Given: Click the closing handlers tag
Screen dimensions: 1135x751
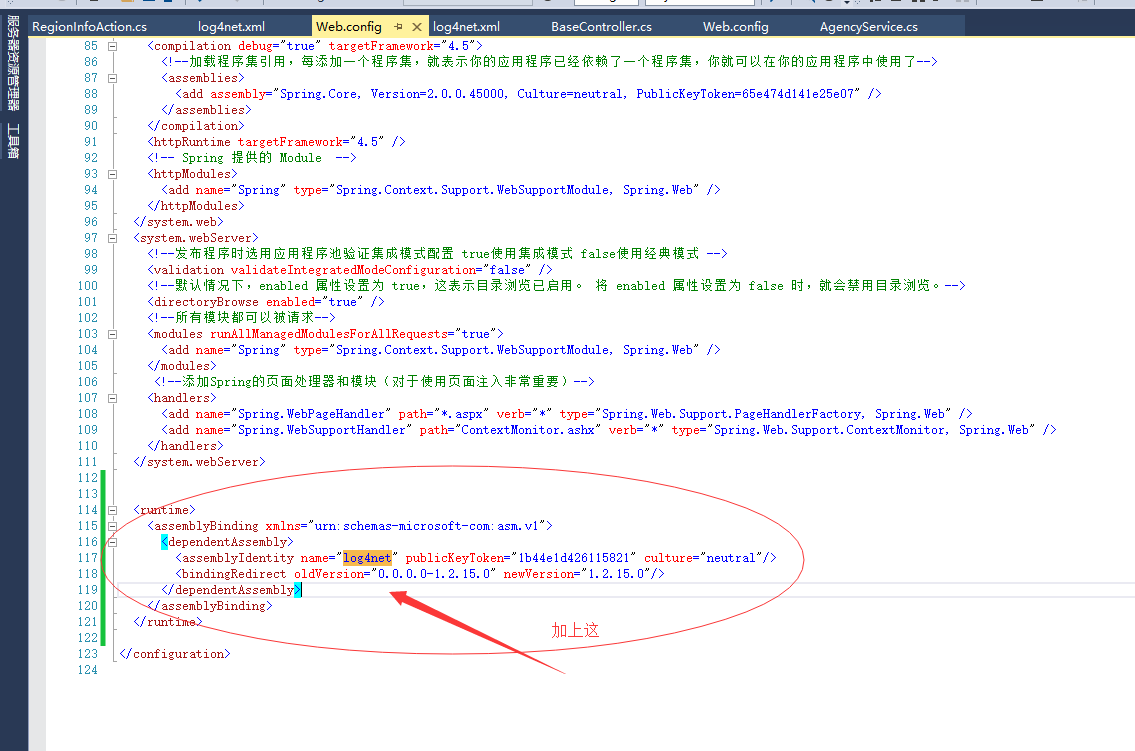Looking at the screenshot, I should click(185, 446).
